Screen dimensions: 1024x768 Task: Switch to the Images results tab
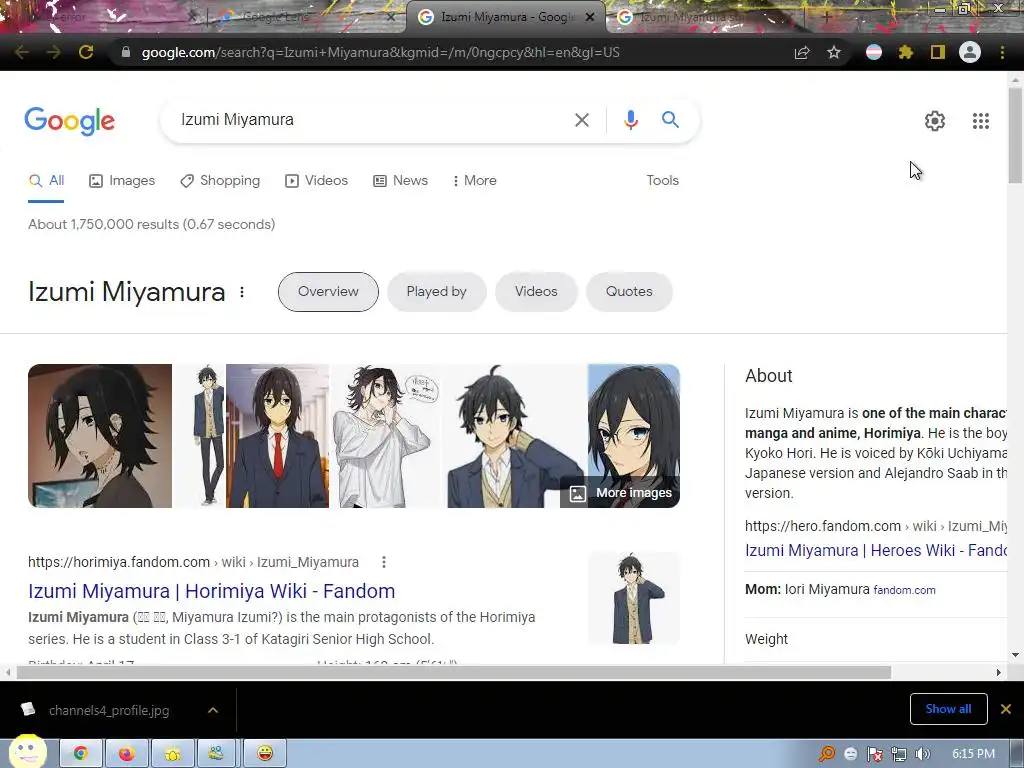tap(122, 180)
